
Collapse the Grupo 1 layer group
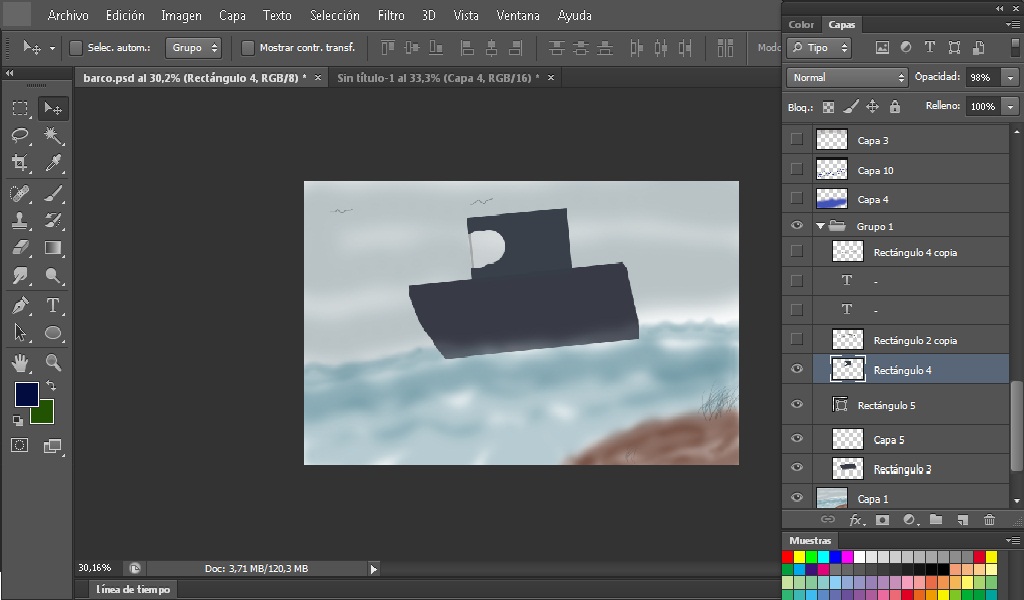click(x=820, y=227)
